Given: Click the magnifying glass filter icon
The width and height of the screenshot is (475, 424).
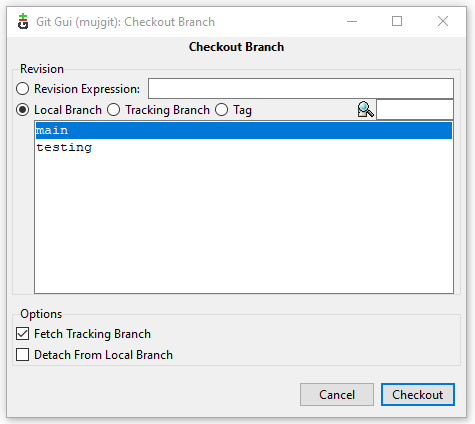Looking at the screenshot, I should coord(365,109).
